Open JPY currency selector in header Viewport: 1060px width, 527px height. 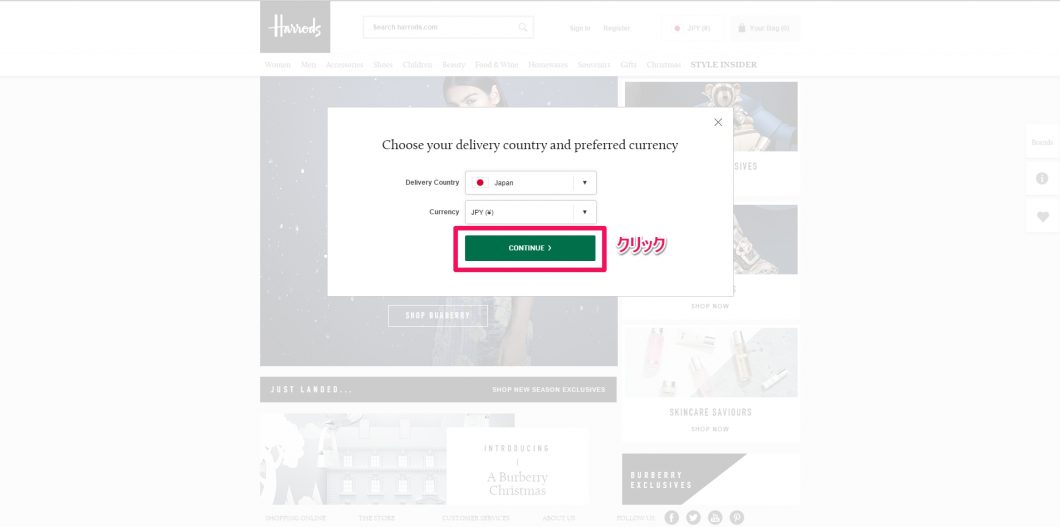click(692, 28)
